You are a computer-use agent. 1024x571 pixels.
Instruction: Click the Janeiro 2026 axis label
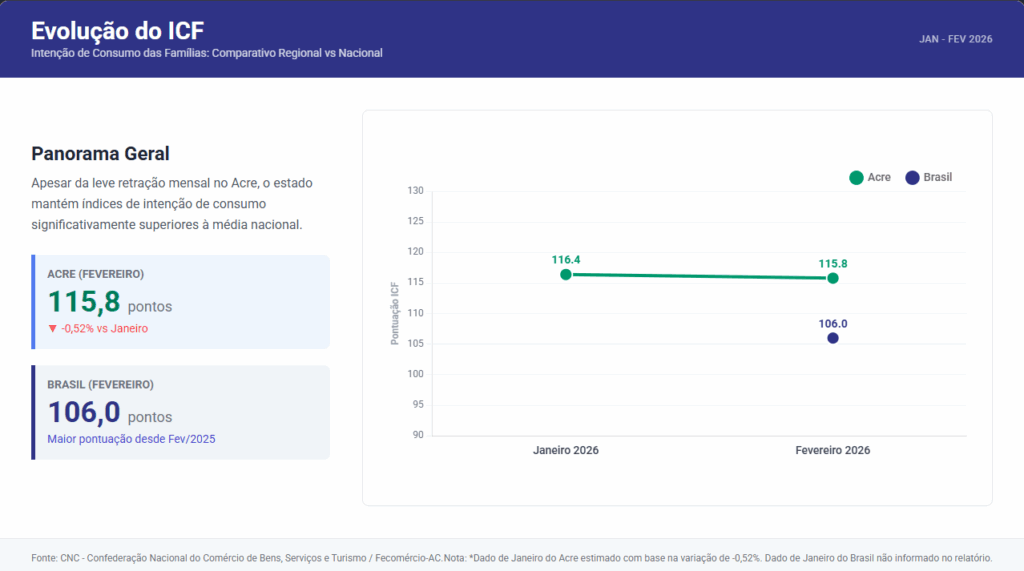point(566,451)
